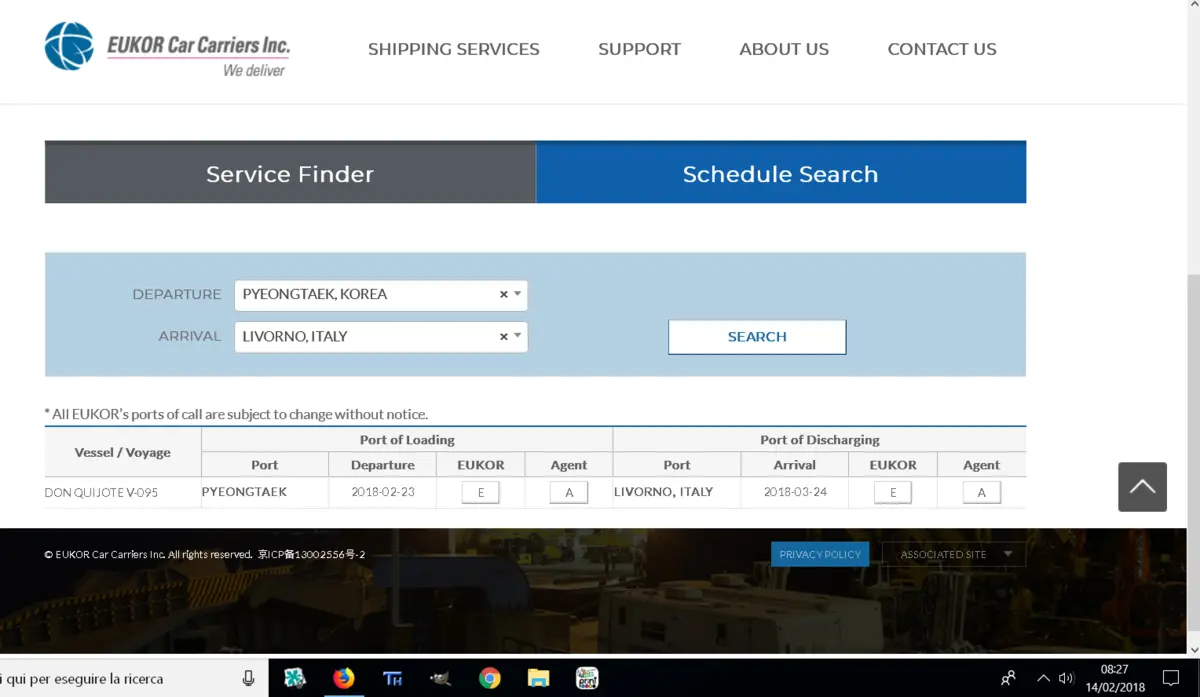
Task: Open File Explorer from the taskbar
Action: (538, 678)
